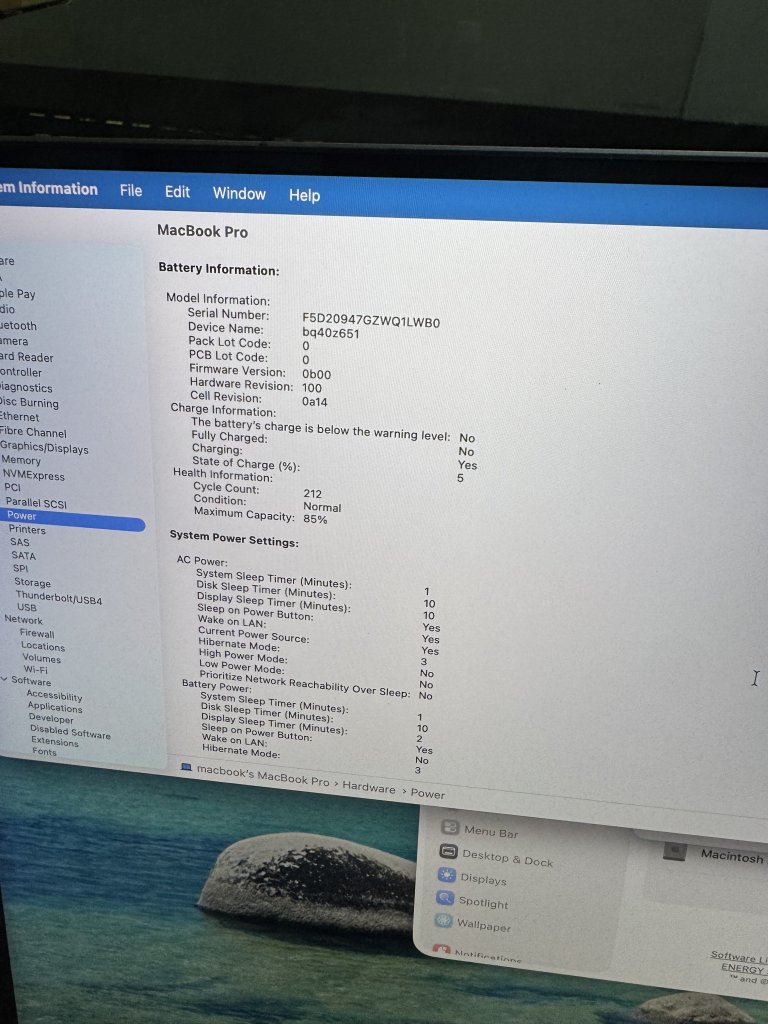Select Wi-Fi under Network

click(35, 669)
